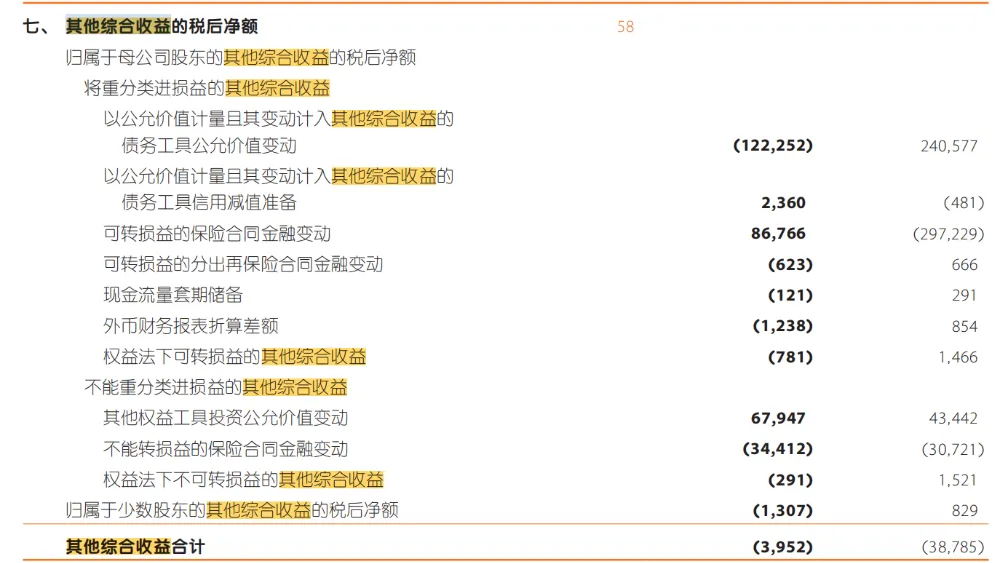Click value 854
1000x563 pixels.
[x=964, y=326]
